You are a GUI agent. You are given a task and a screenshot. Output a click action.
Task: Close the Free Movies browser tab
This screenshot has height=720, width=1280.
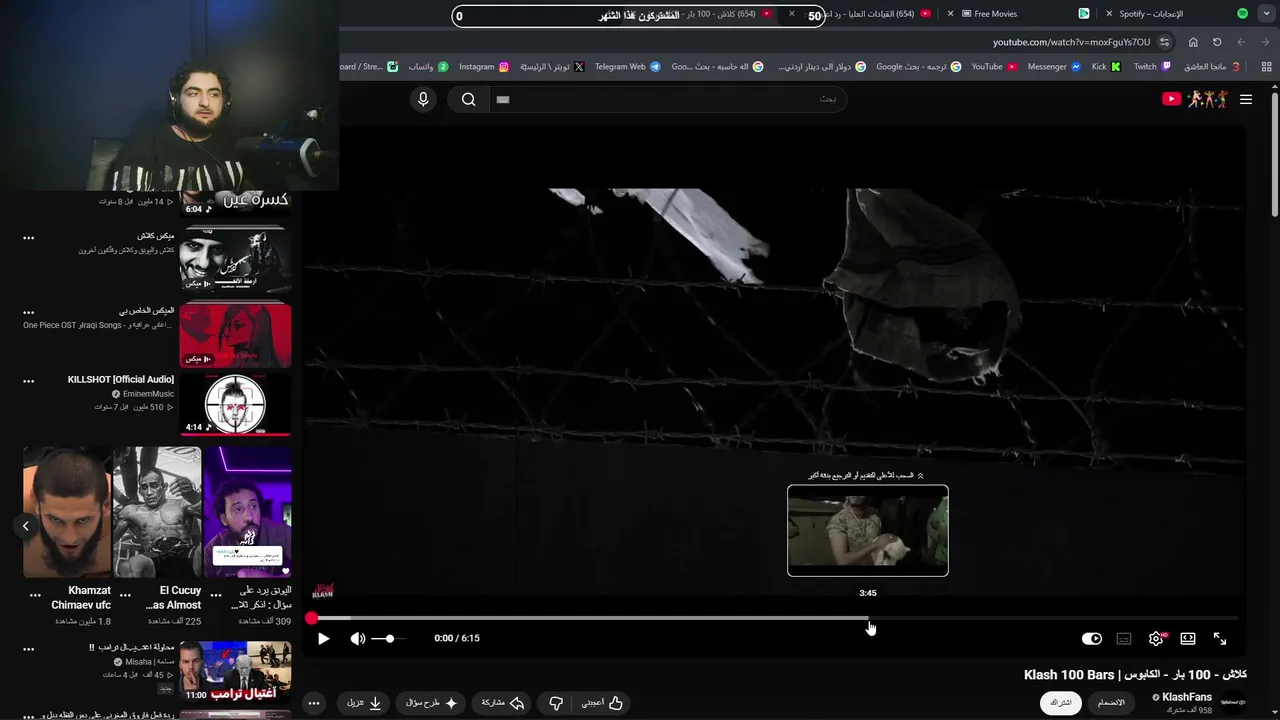coord(951,14)
